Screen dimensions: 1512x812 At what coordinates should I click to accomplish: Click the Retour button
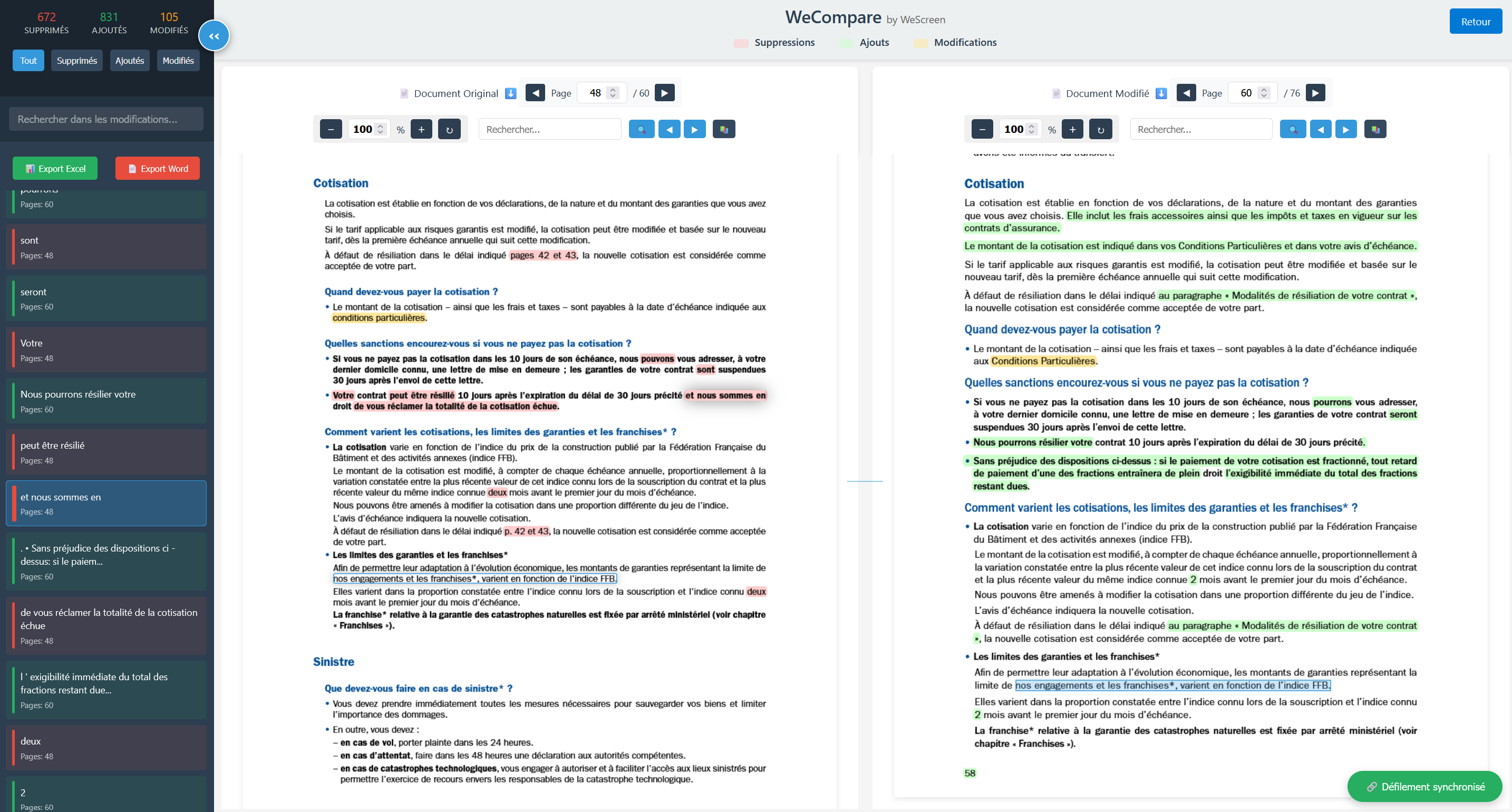[1475, 22]
